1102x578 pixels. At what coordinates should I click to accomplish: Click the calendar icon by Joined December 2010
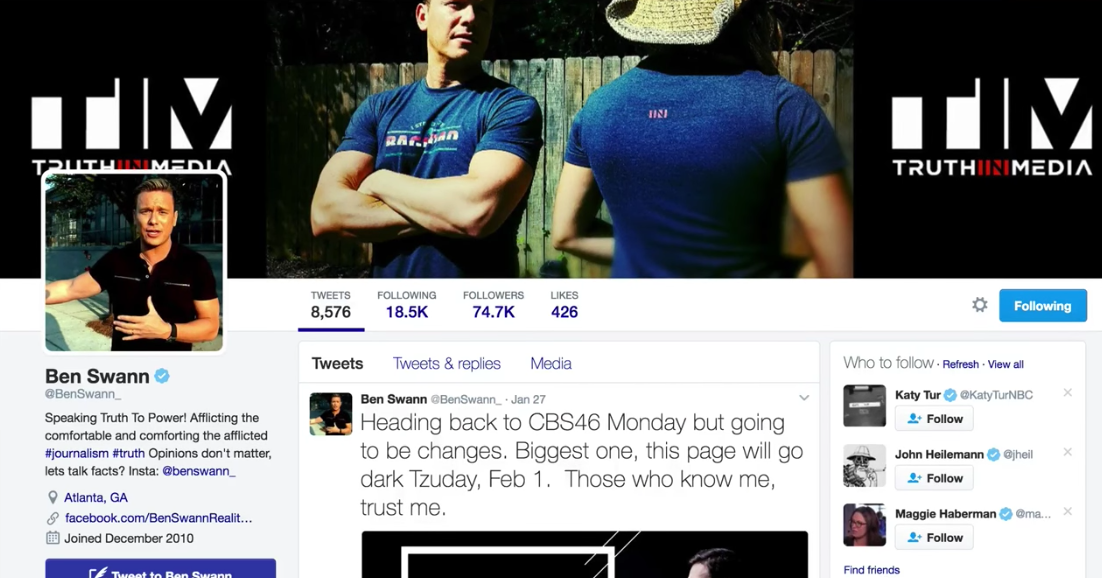53,538
